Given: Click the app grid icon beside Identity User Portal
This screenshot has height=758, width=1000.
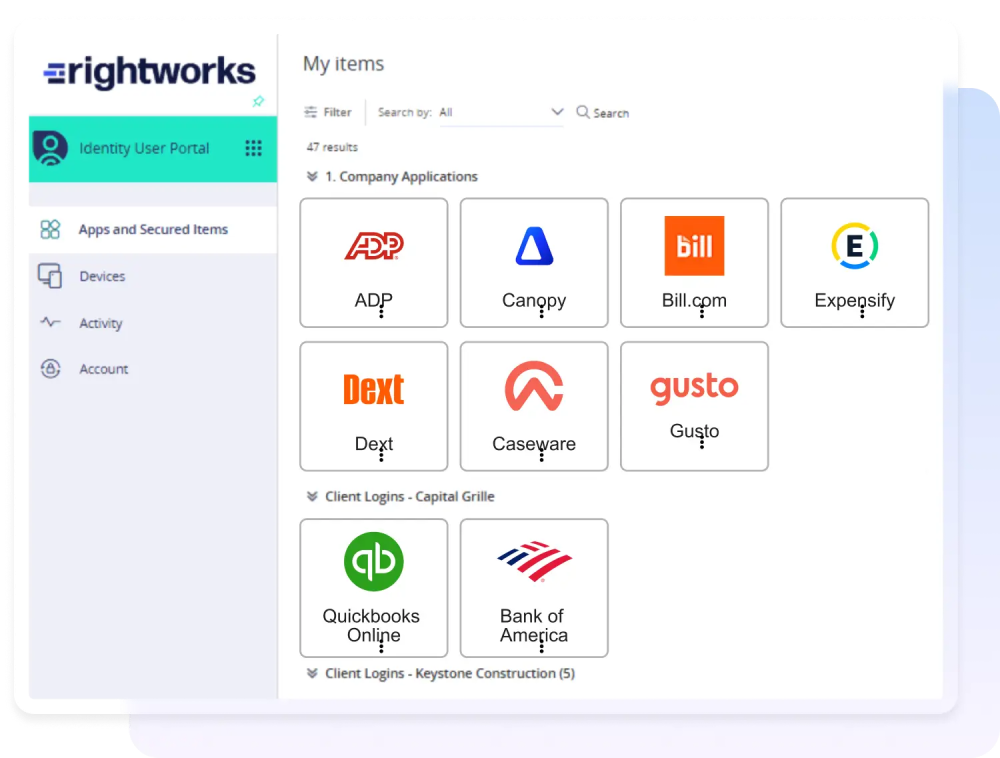Looking at the screenshot, I should [255, 147].
